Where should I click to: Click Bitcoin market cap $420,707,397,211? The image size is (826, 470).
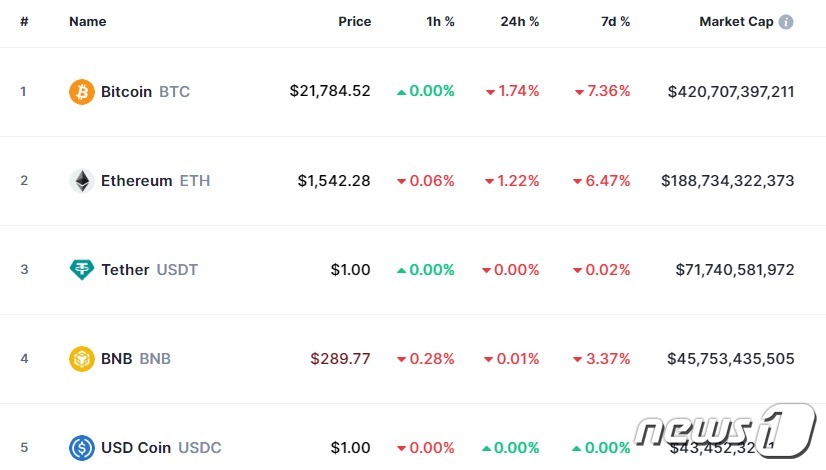(x=731, y=92)
